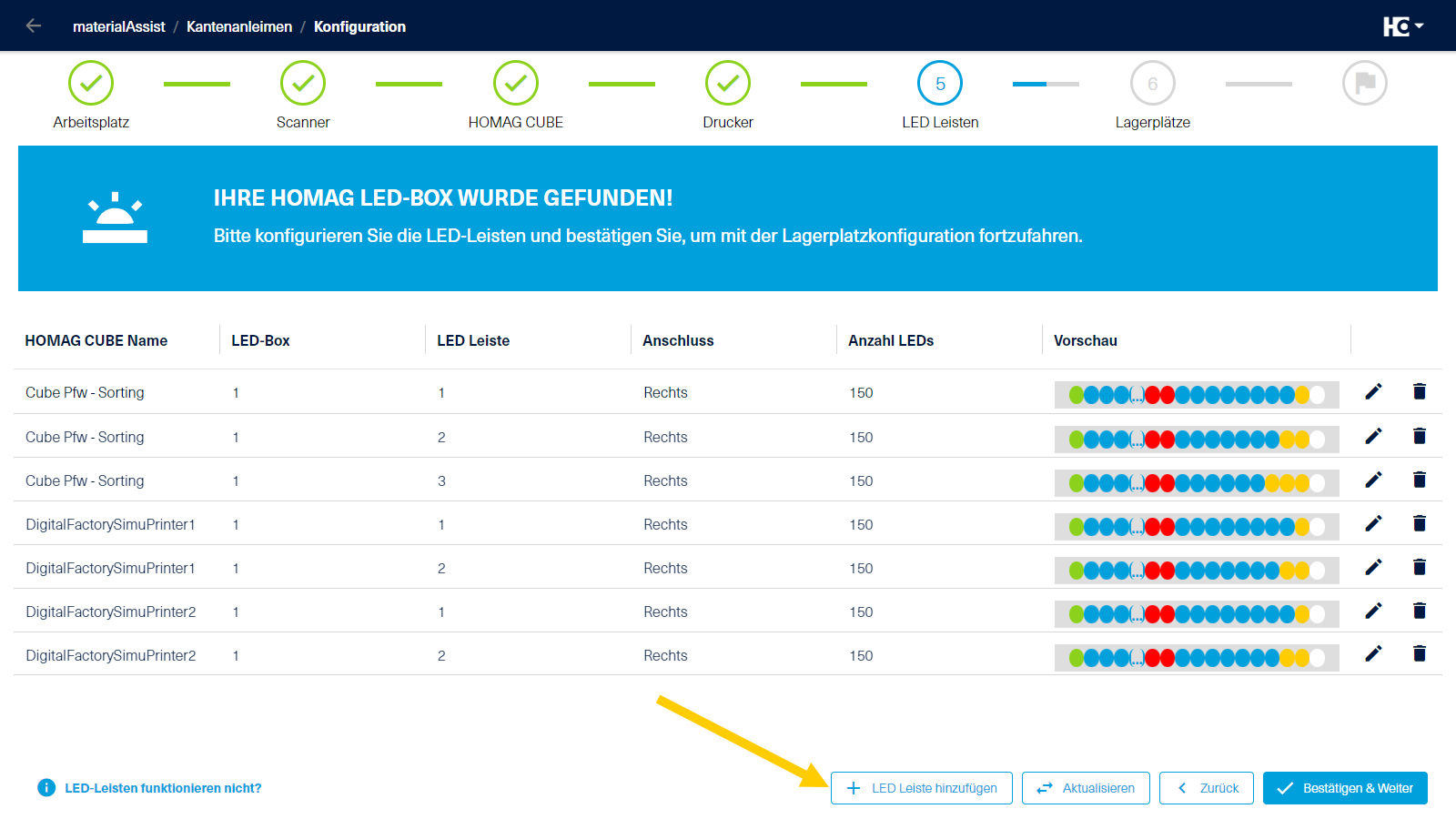The width and height of the screenshot is (1456, 819).
Task: Edit Cube Pfw - Sorting LED Leiste 3
Action: [1373, 480]
